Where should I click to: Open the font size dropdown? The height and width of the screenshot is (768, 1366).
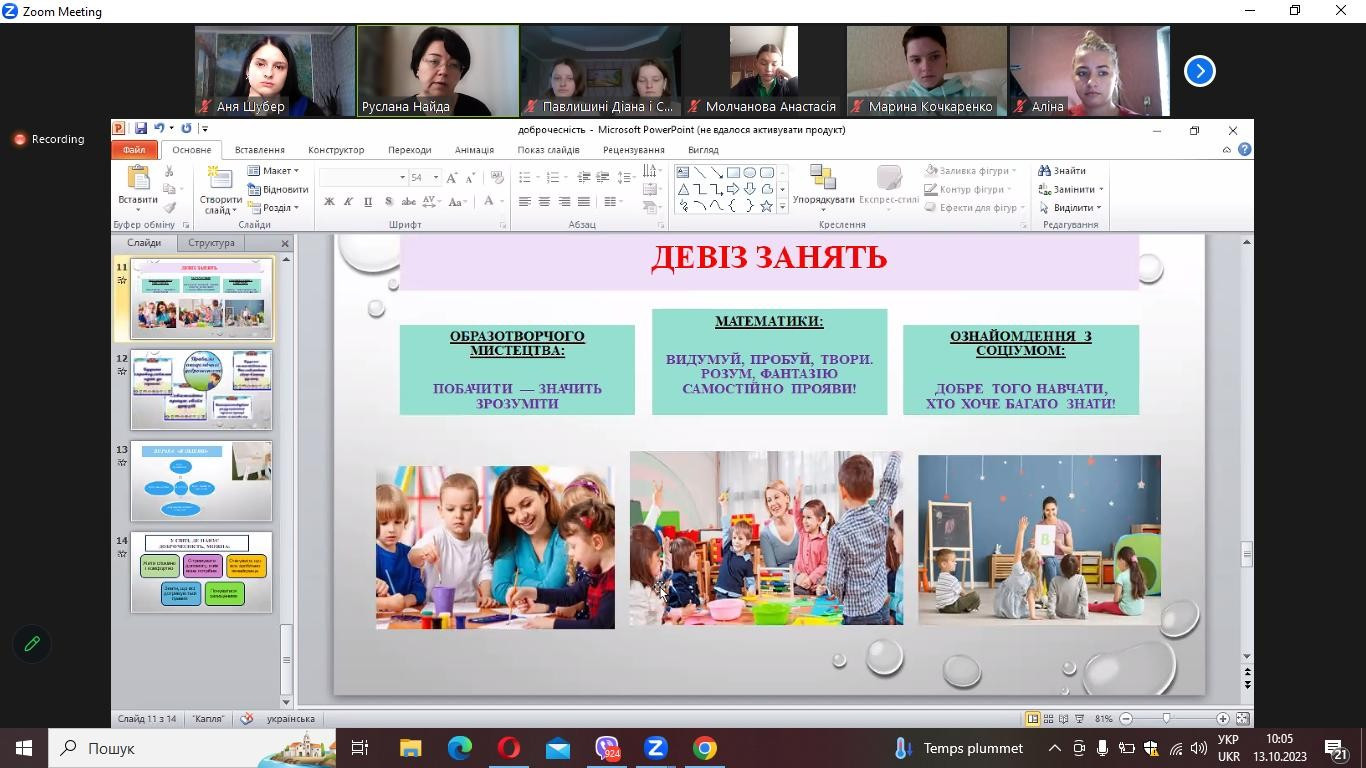(x=435, y=178)
